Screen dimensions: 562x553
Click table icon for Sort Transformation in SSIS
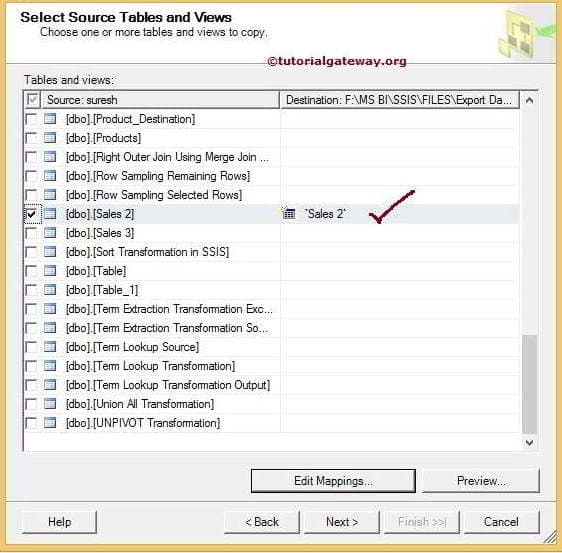[50, 252]
